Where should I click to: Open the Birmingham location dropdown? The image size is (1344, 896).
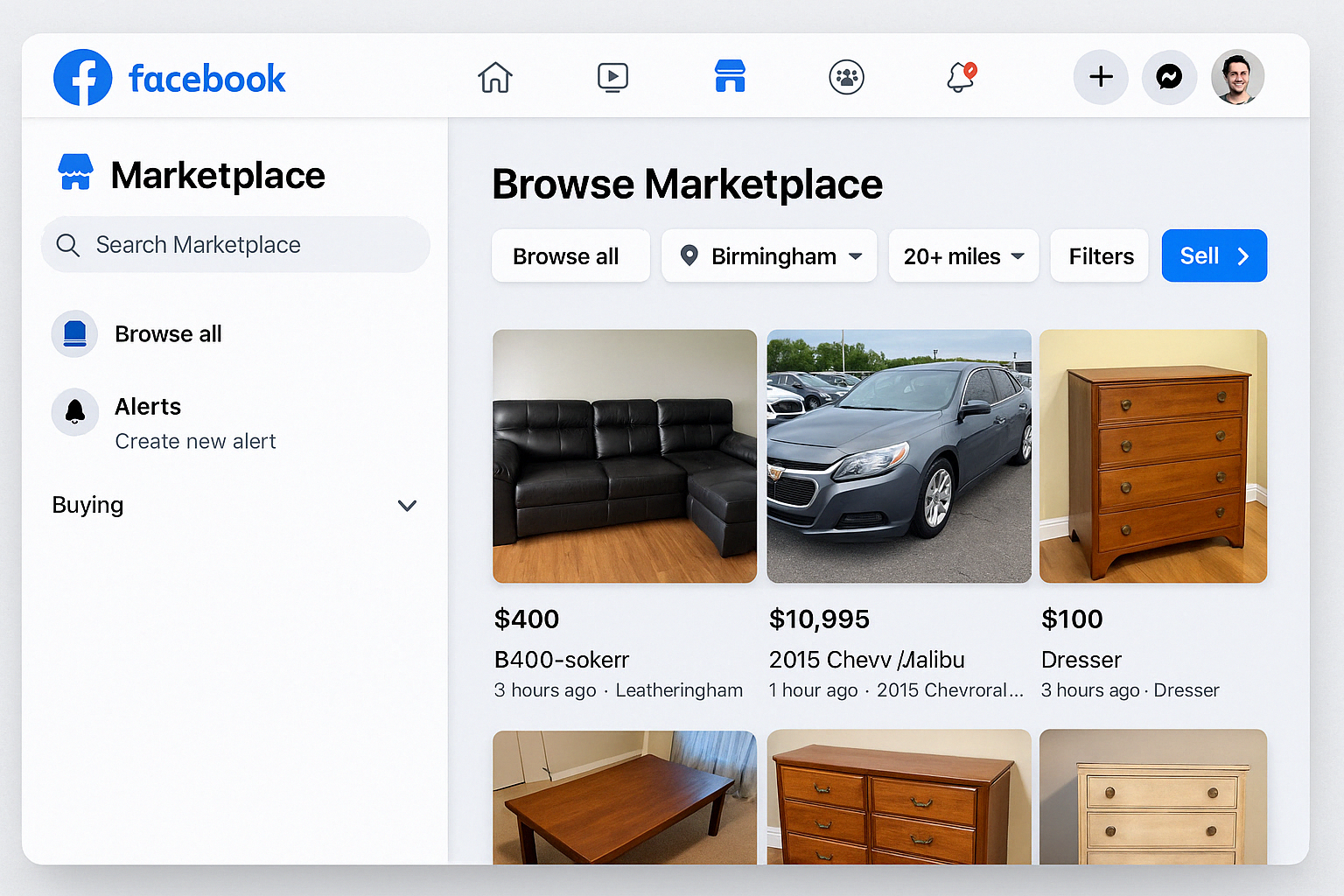click(769, 256)
